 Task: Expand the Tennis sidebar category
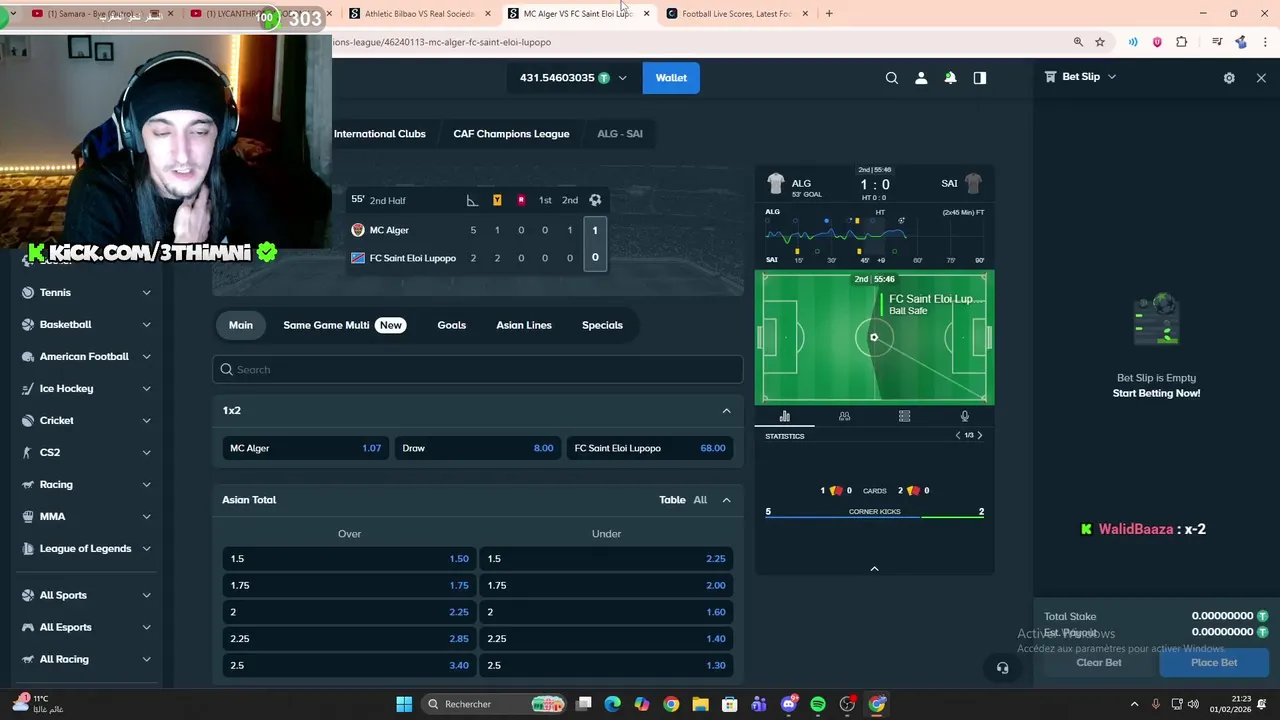coord(146,293)
